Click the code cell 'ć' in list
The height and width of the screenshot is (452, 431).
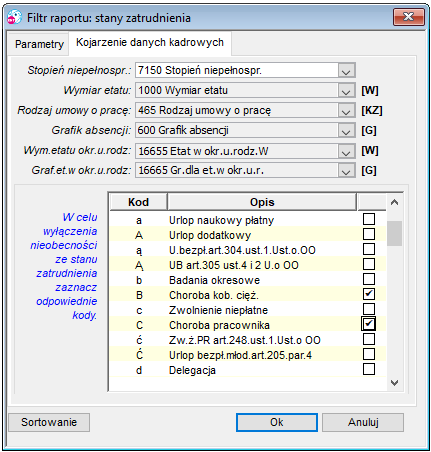point(139,340)
